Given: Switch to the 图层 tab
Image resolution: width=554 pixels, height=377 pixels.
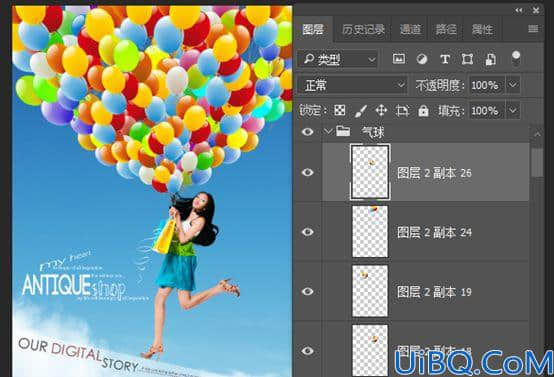Looking at the screenshot, I should (313, 29).
